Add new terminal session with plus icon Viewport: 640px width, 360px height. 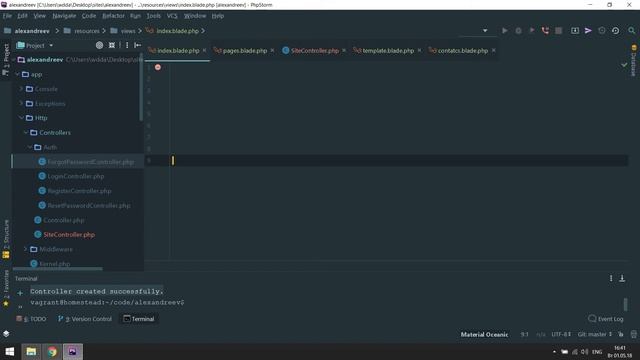pyautogui.click(x=20, y=293)
